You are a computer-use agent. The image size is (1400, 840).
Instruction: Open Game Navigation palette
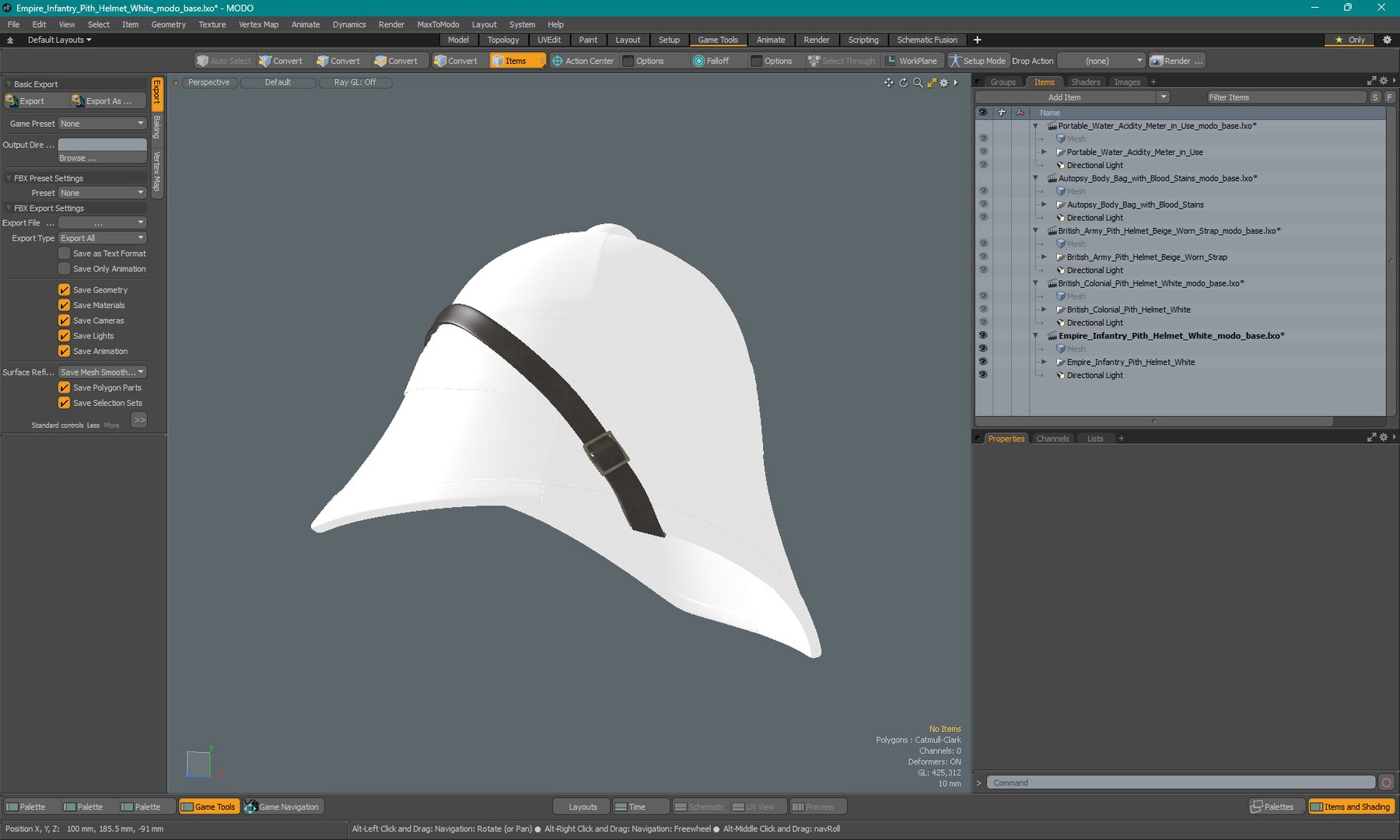282,807
